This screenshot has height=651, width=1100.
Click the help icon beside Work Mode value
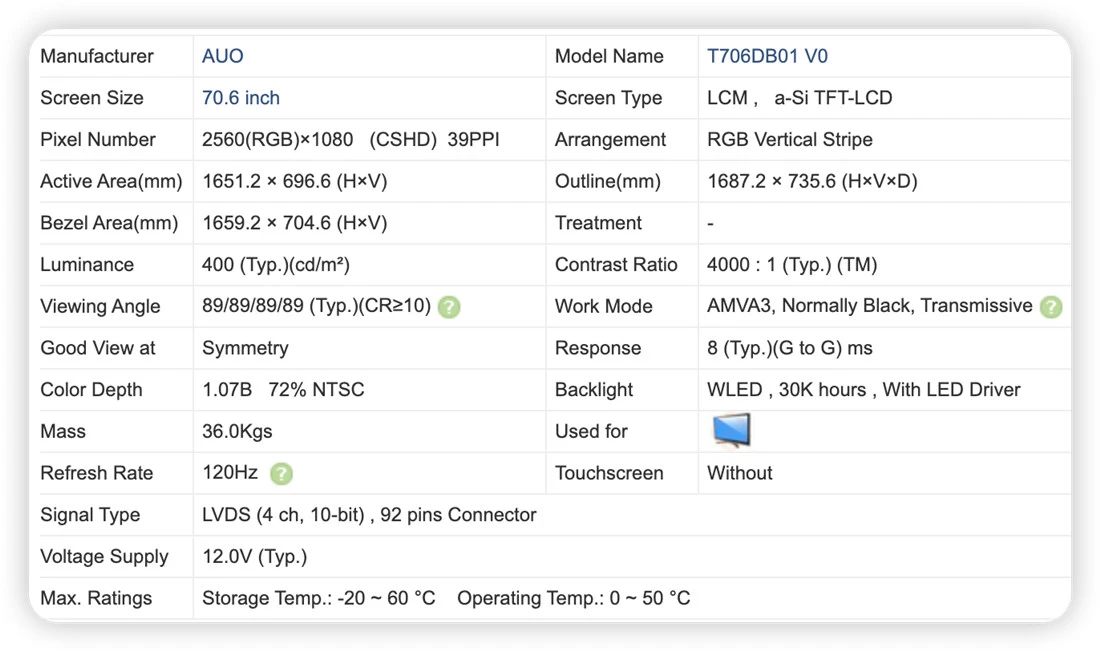(1051, 307)
